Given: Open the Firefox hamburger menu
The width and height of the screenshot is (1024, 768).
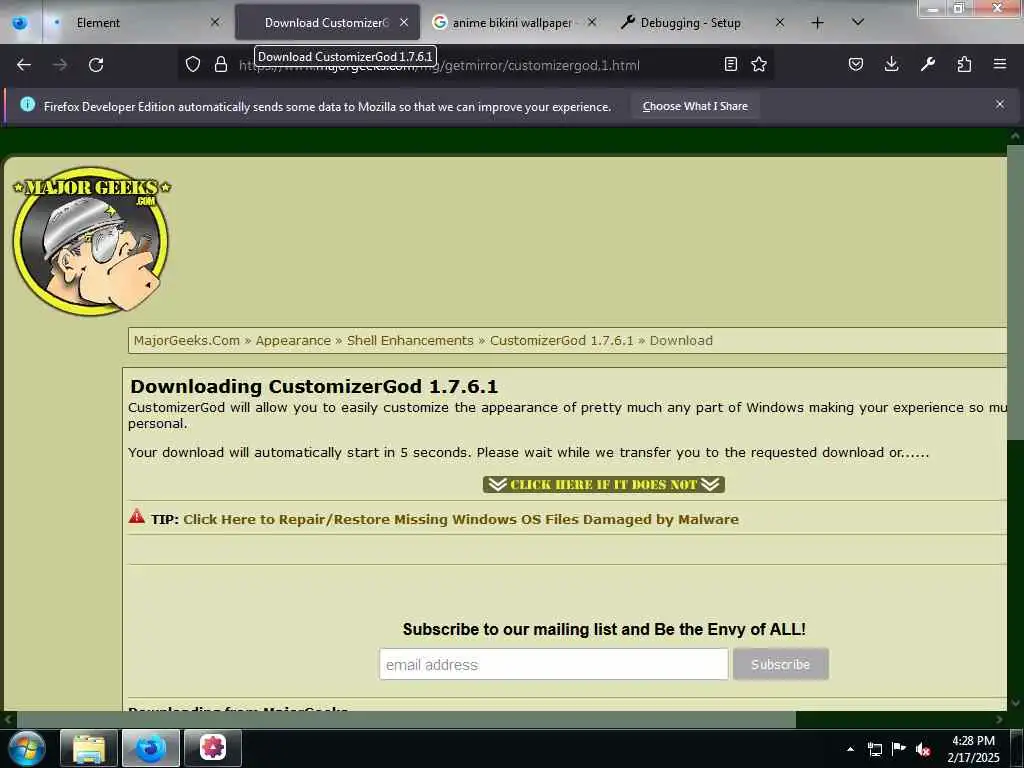Looking at the screenshot, I should pos(1000,64).
